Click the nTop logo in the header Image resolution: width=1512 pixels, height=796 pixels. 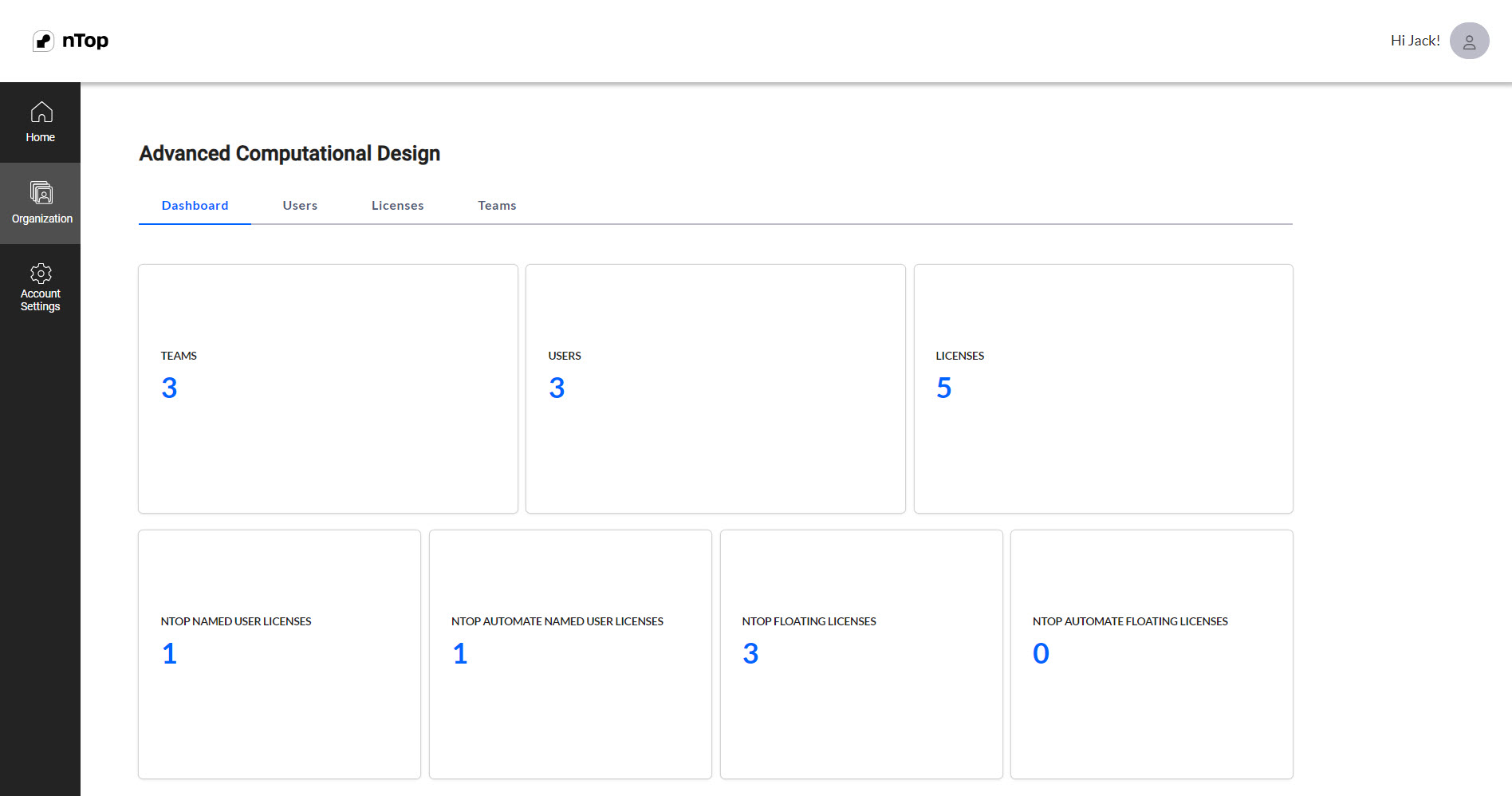70,41
